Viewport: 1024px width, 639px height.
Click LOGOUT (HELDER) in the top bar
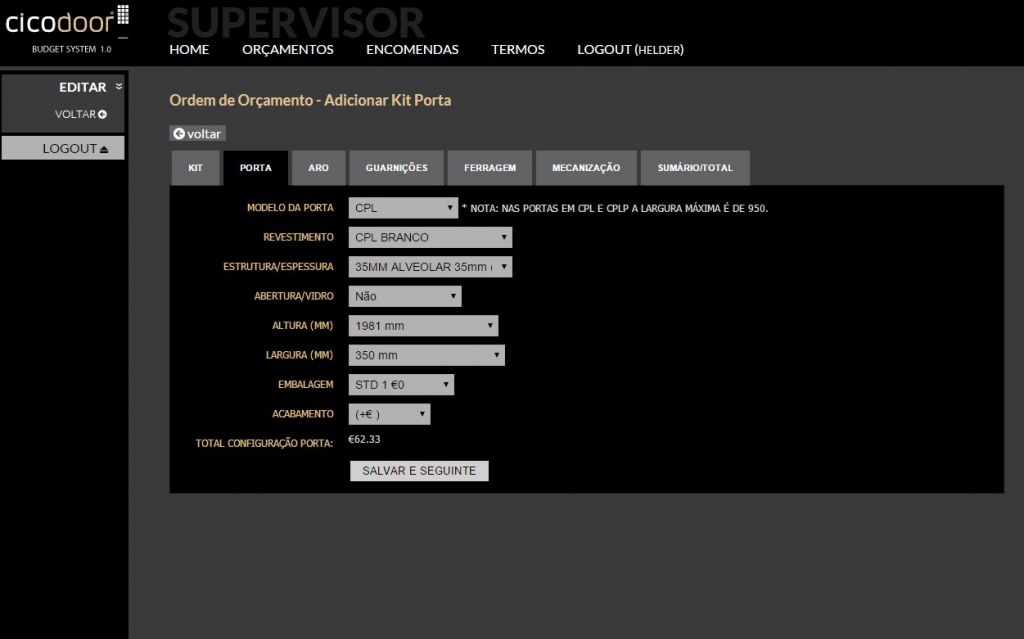click(630, 49)
